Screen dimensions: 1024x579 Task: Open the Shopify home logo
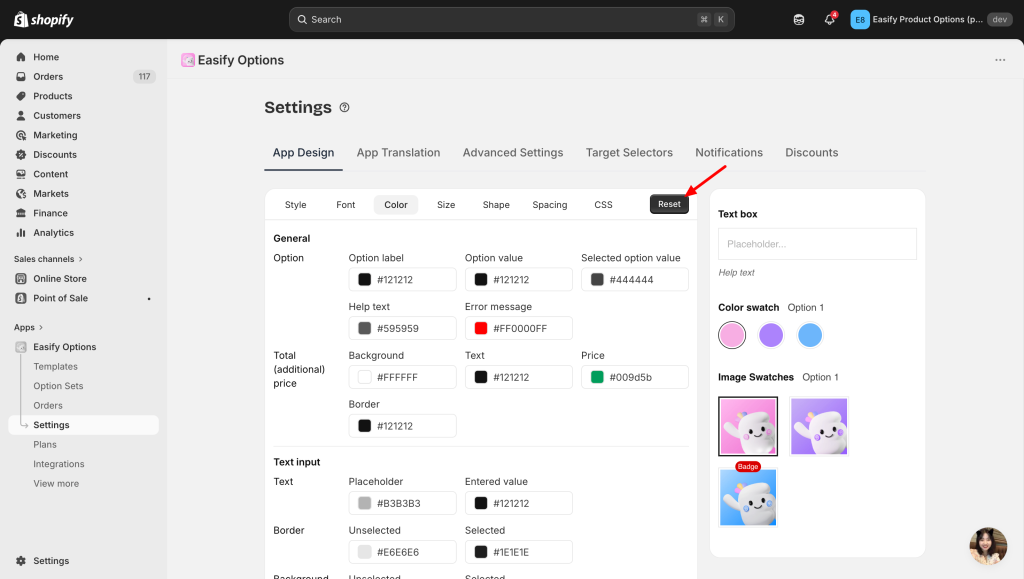coord(44,20)
